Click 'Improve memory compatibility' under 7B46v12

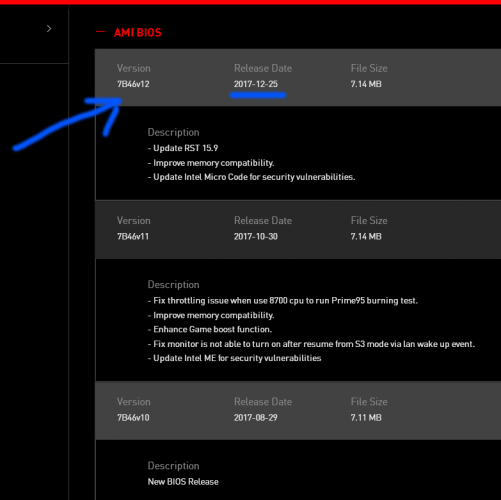(211, 163)
